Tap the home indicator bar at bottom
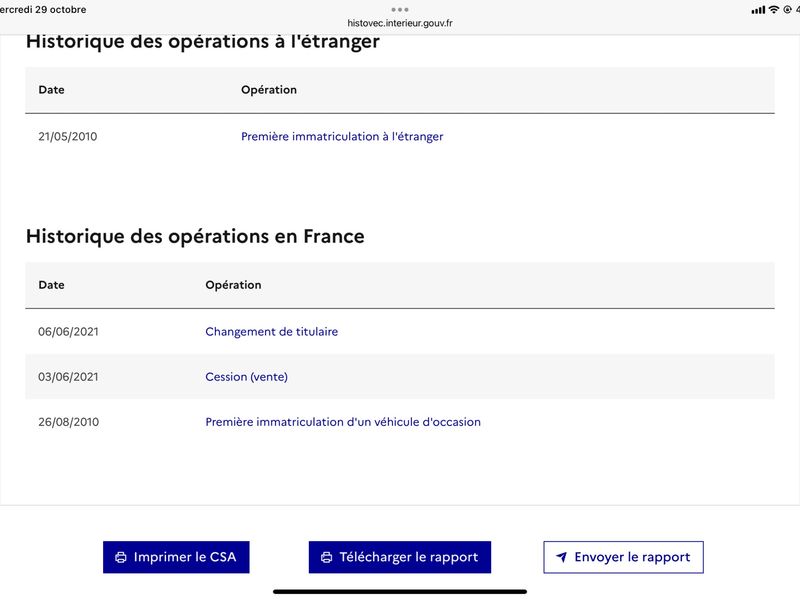This screenshot has width=800, height=600. point(400,591)
